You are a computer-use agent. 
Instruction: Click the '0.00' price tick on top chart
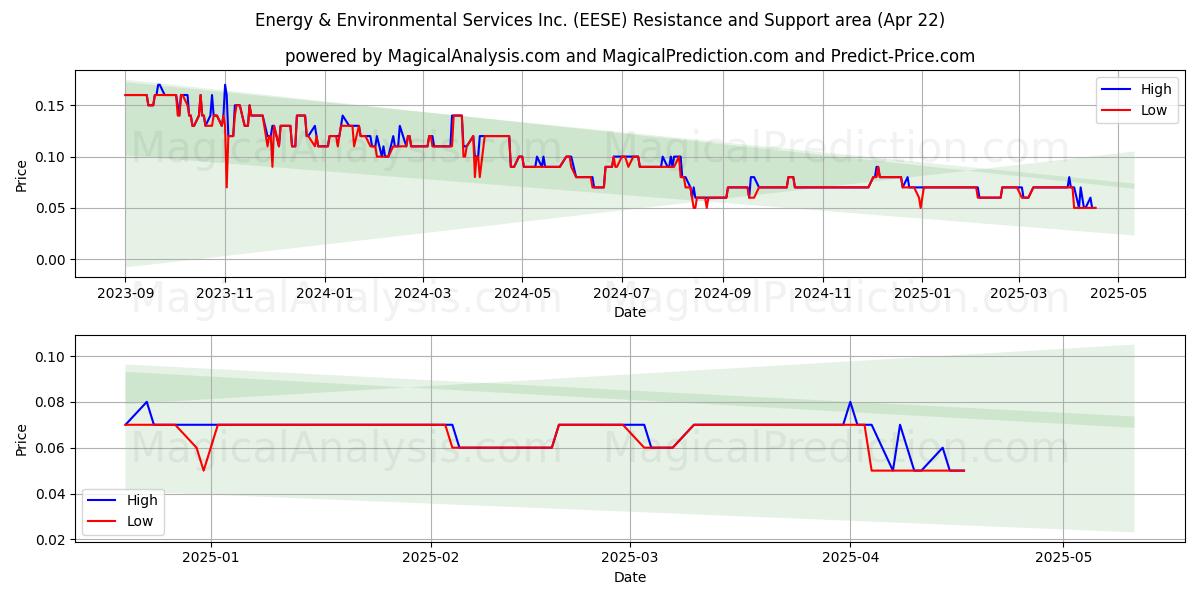[x=50, y=260]
